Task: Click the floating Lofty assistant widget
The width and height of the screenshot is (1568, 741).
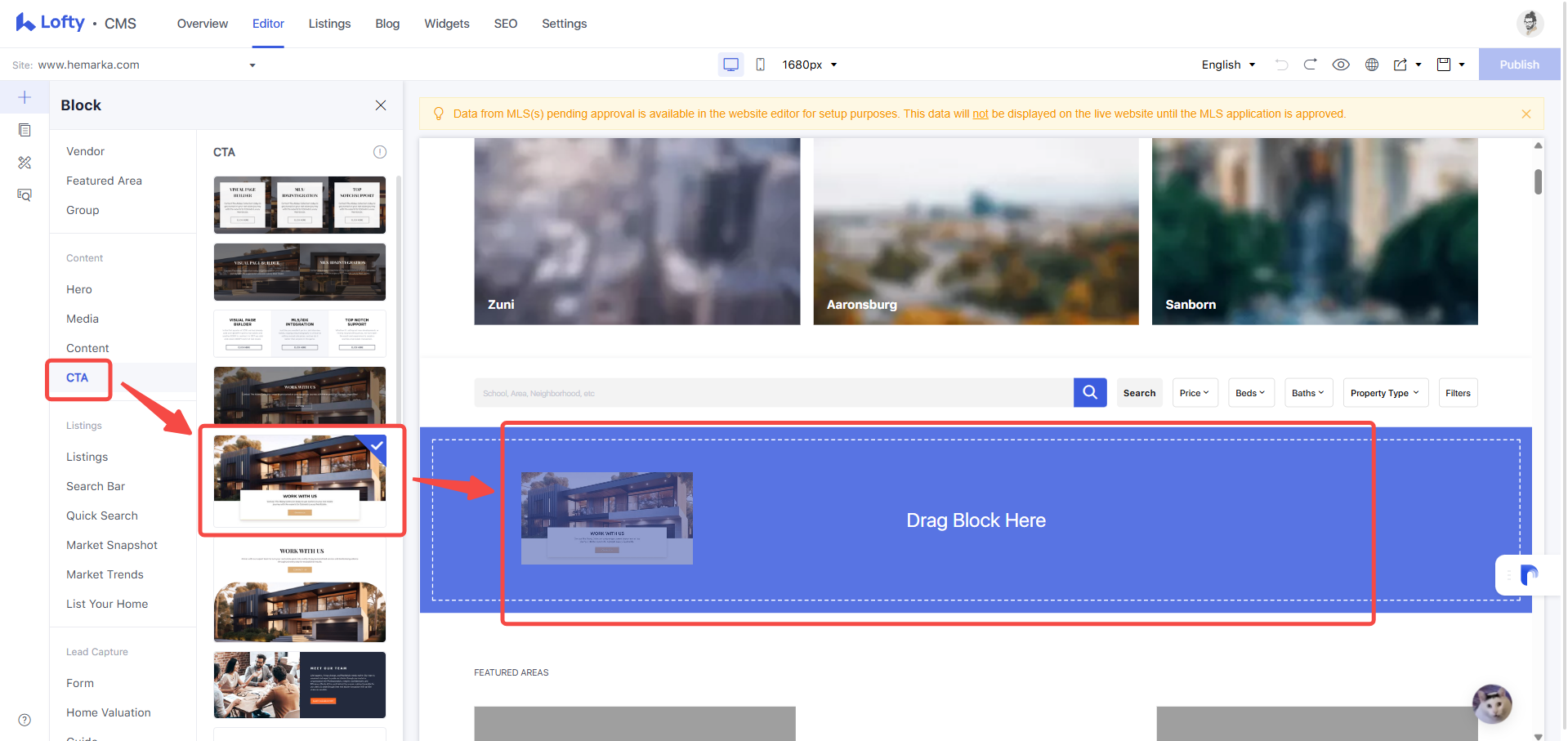Action: click(x=1529, y=575)
